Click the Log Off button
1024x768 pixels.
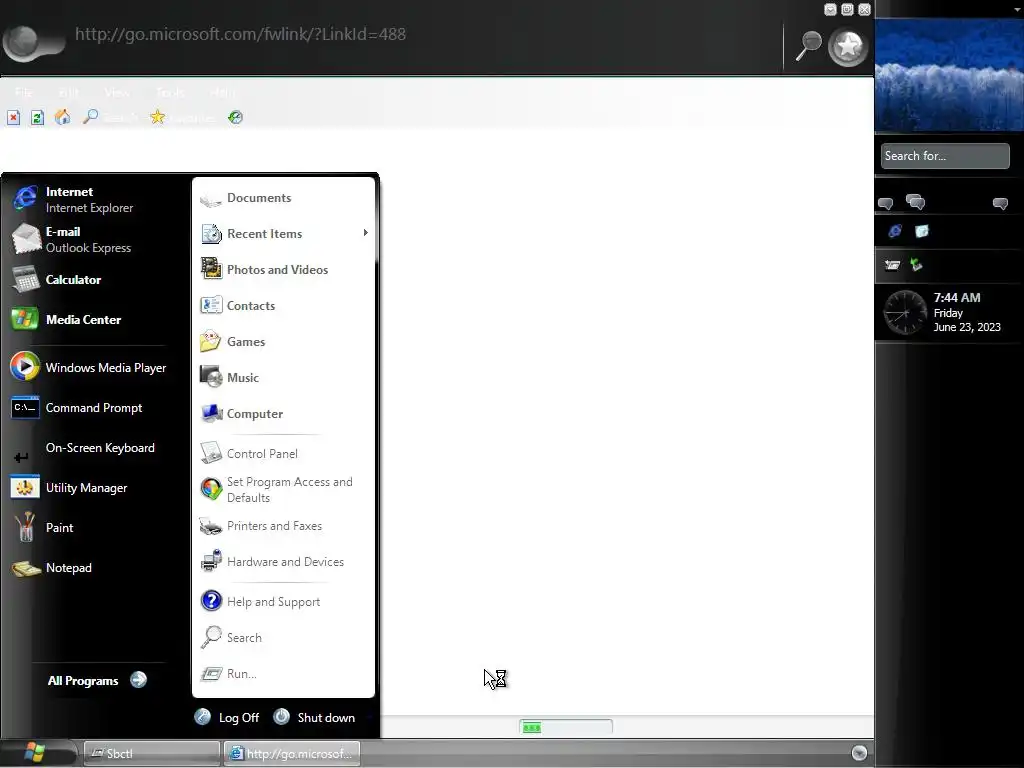(227, 717)
